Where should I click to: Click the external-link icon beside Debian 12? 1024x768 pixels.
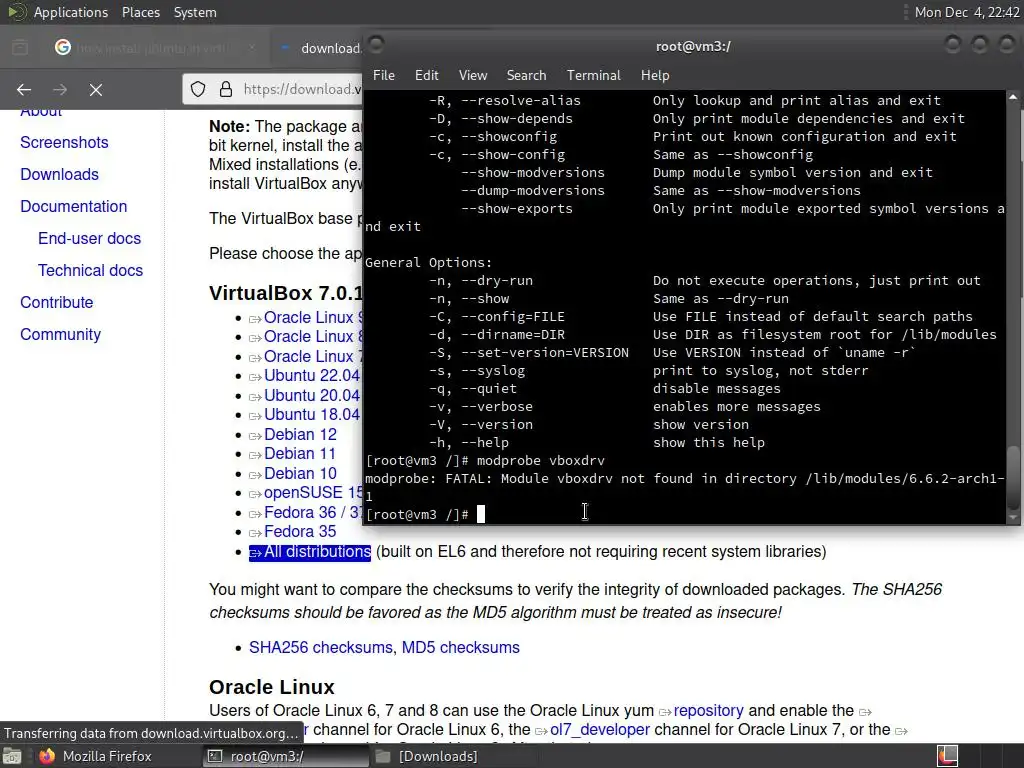coord(255,436)
